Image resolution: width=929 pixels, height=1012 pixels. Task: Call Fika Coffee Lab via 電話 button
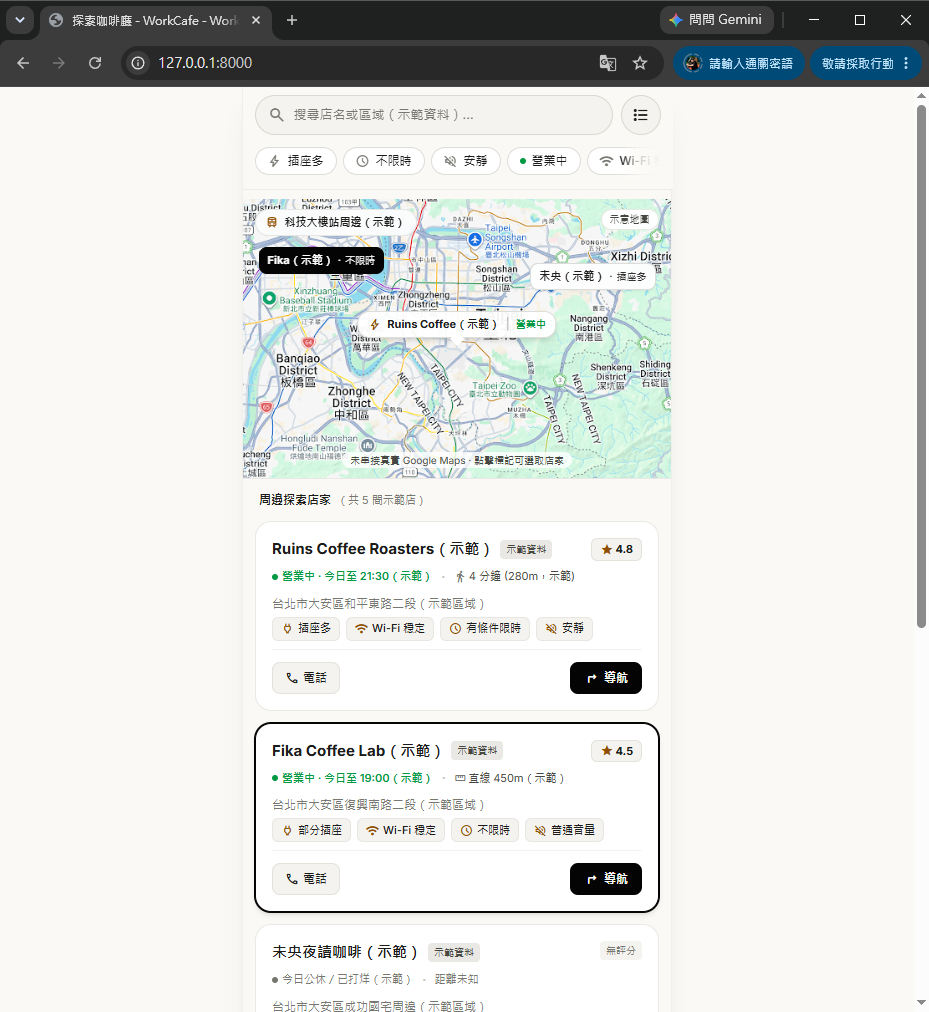coord(305,879)
